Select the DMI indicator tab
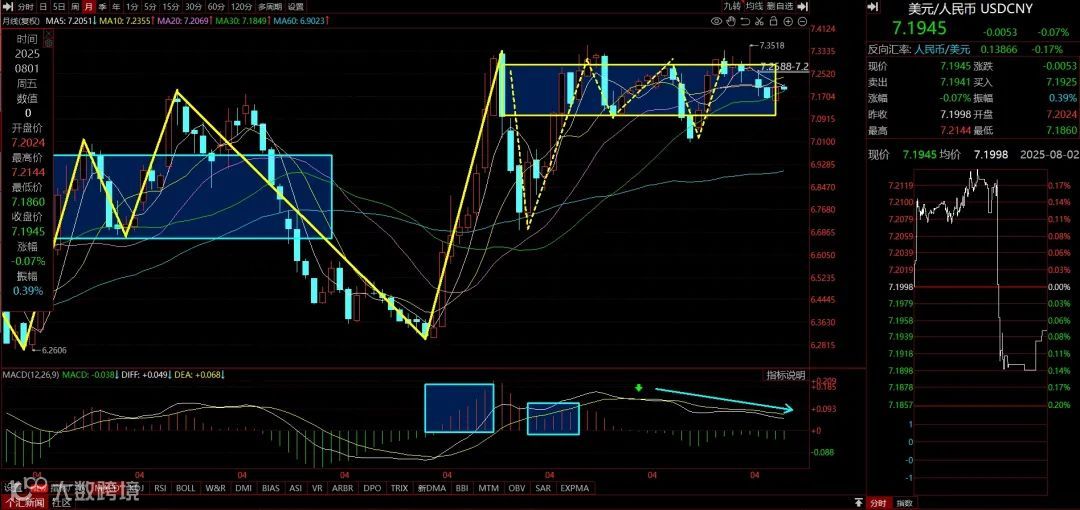Image resolution: width=1080 pixels, height=510 pixels. coord(243,488)
